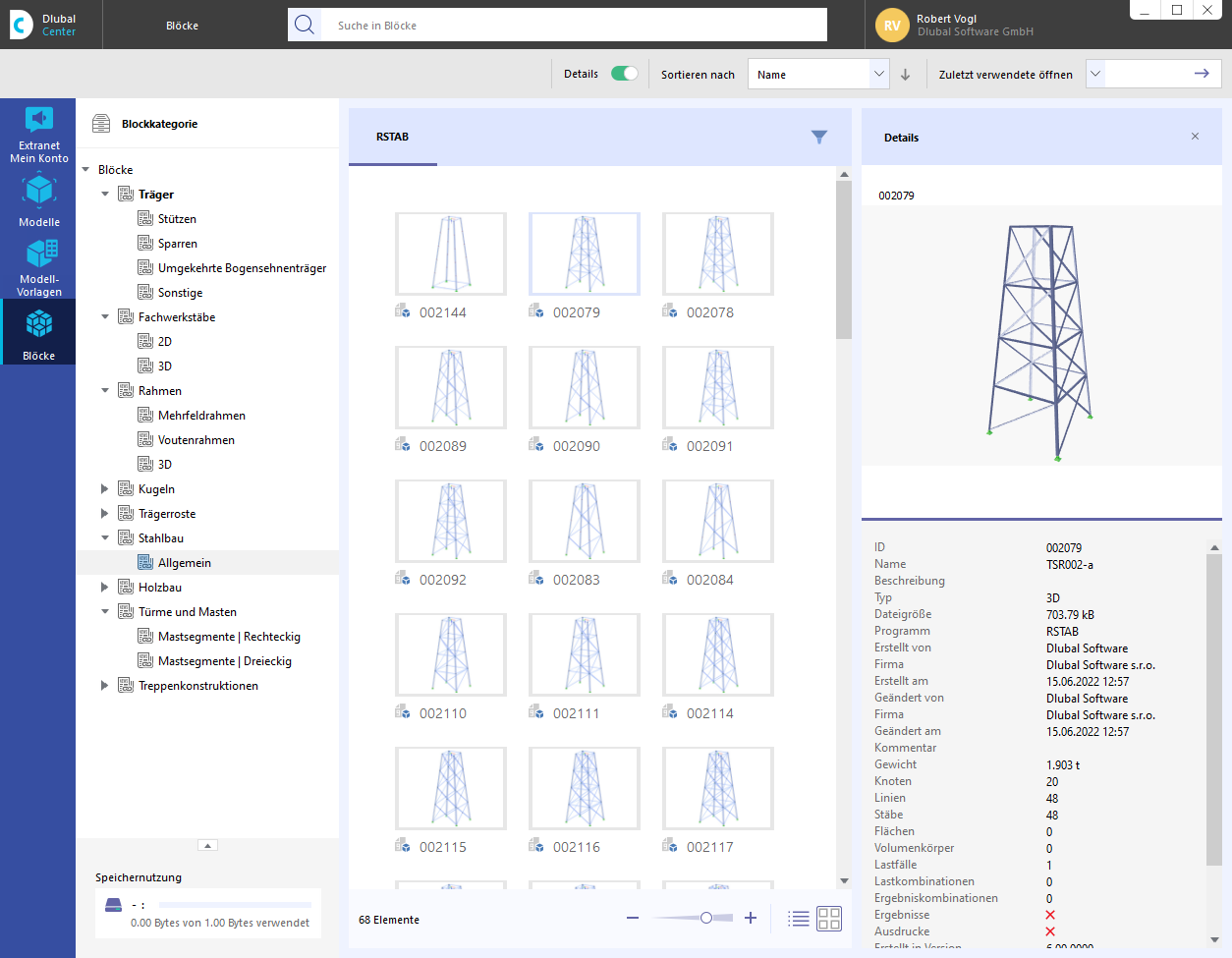
Task: Adjust the thumbnail size slider
Action: 706,918
